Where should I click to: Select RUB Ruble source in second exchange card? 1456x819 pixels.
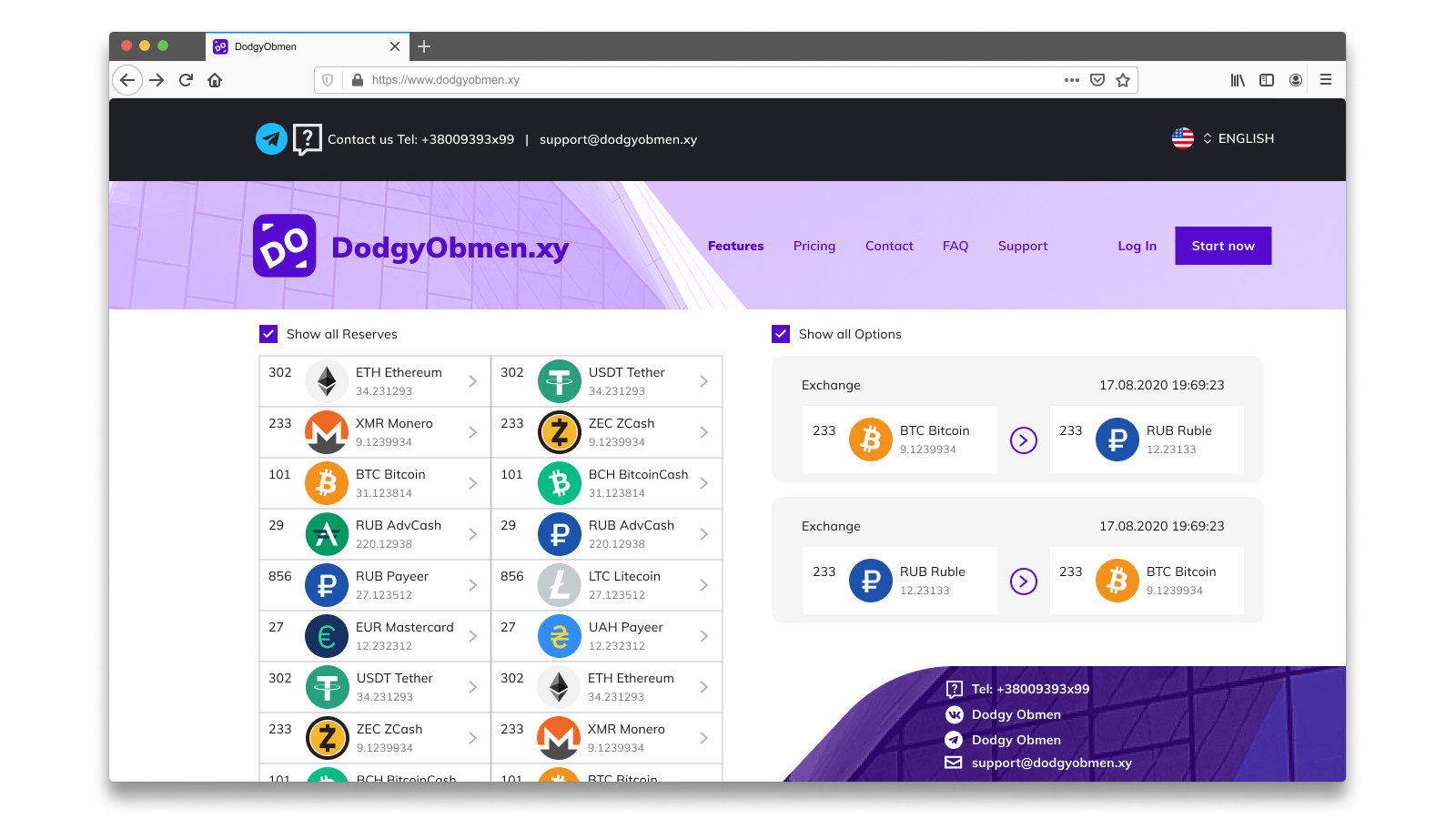pos(900,581)
